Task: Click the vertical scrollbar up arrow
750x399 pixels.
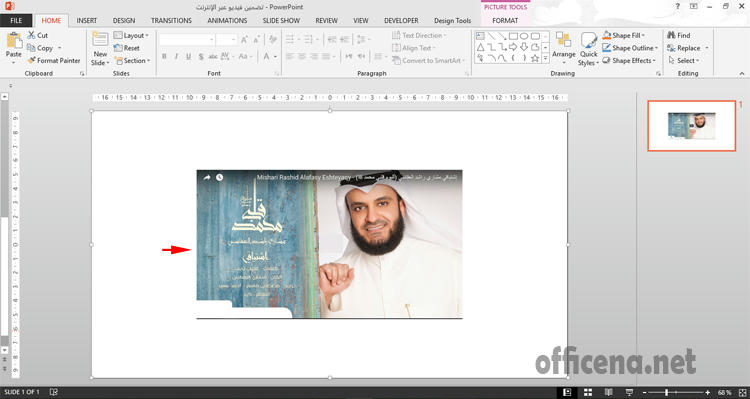Action: coord(4,96)
